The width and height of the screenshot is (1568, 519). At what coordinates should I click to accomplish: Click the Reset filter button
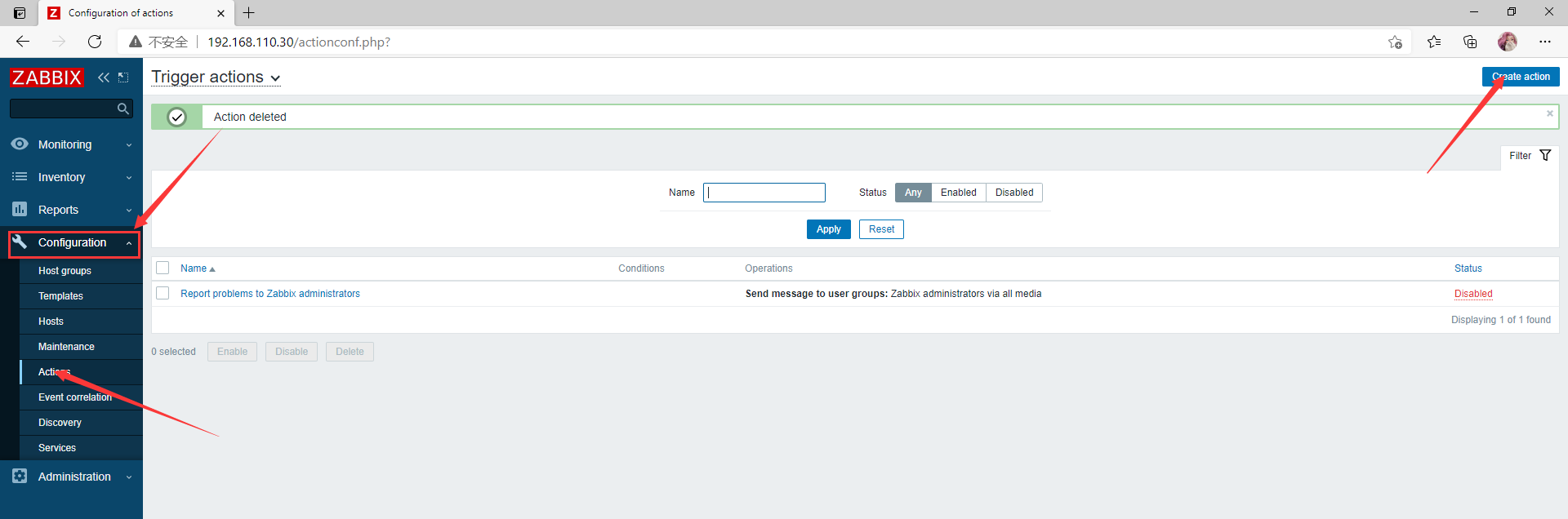881,229
